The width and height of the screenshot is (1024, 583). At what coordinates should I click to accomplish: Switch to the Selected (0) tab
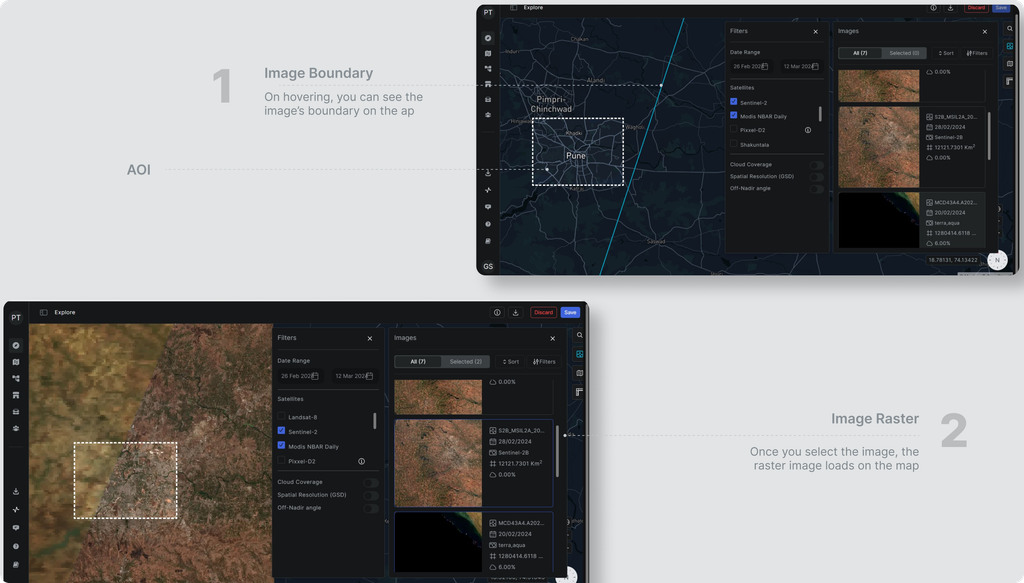(904, 53)
